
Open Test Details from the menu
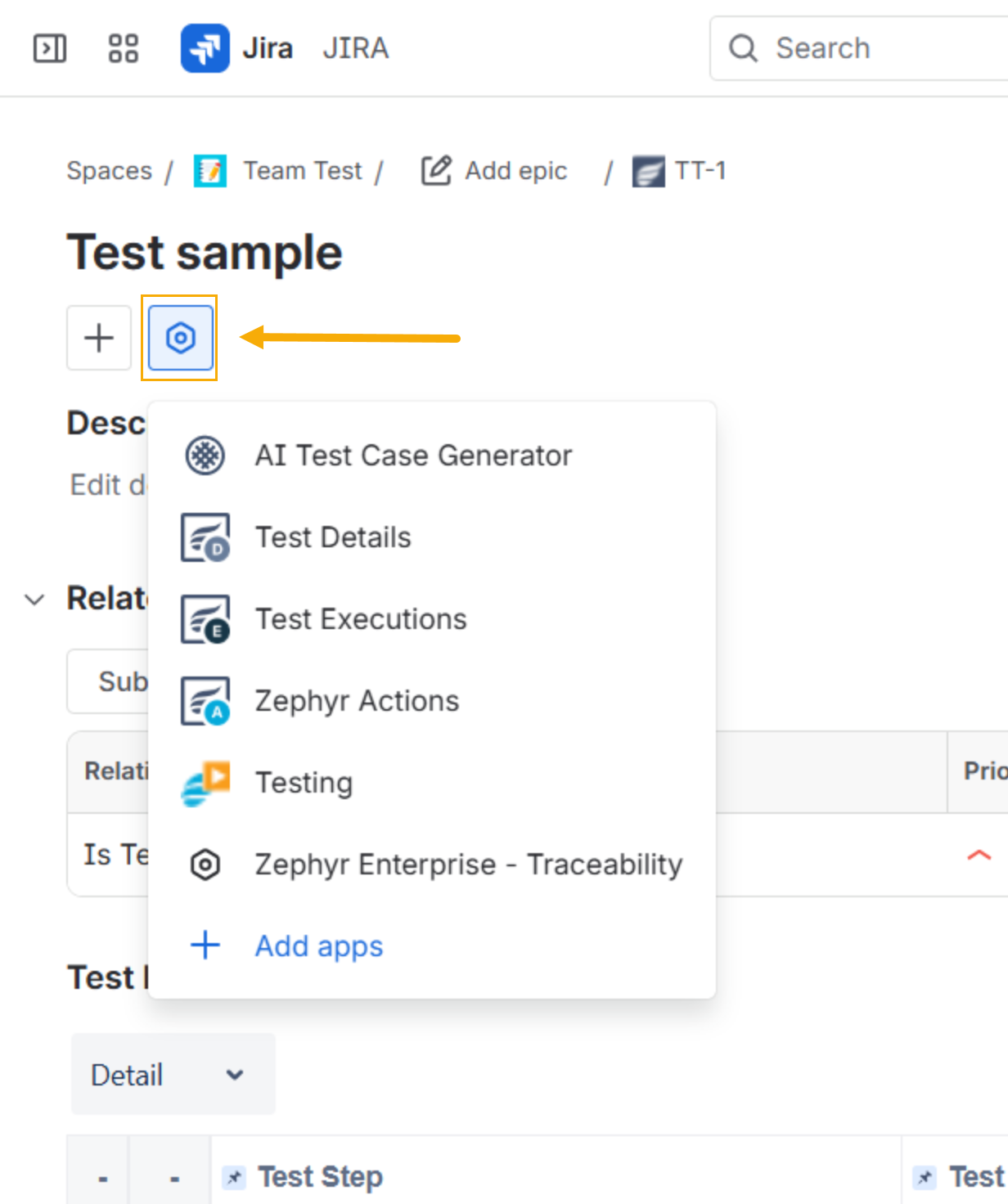(x=432, y=537)
